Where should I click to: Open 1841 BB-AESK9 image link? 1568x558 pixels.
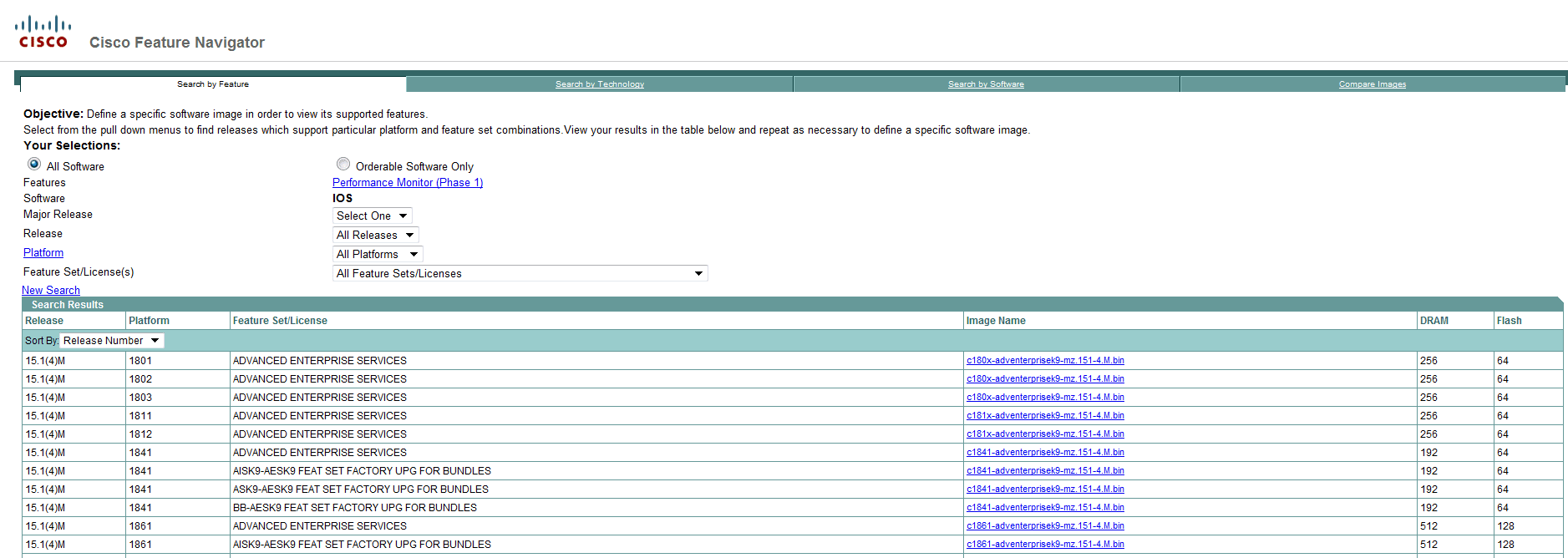tap(1045, 508)
